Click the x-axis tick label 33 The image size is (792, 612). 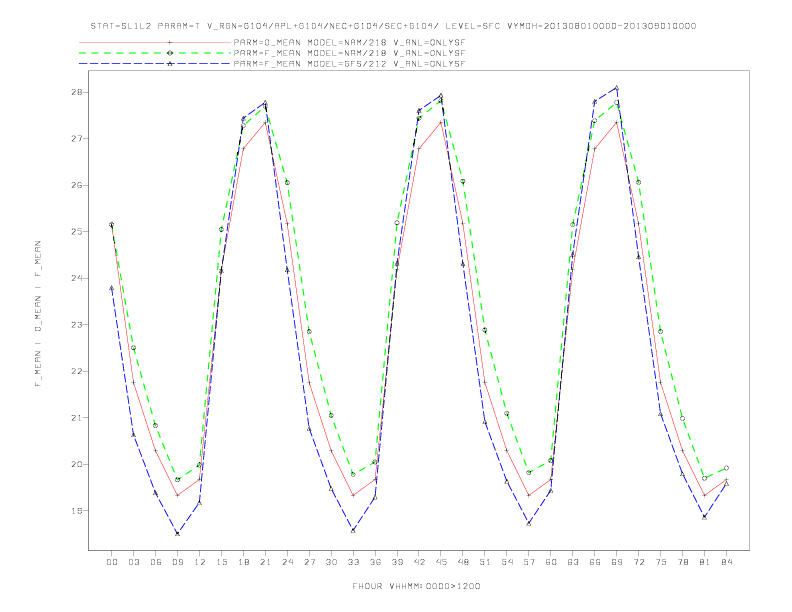coord(353,562)
